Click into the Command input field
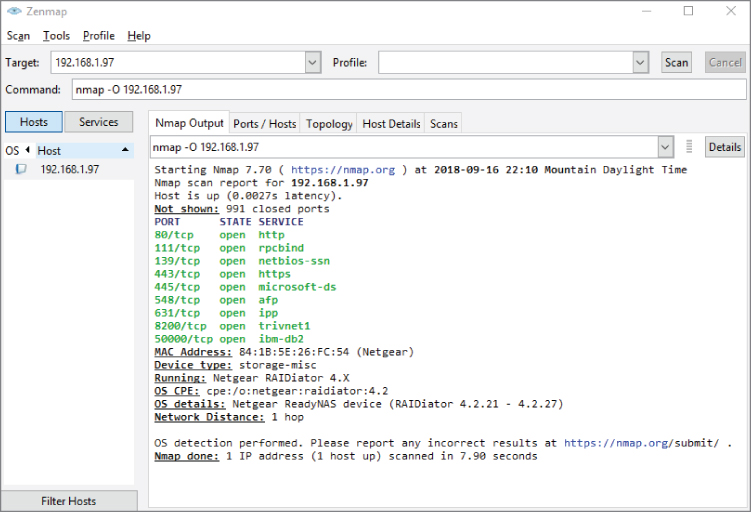Viewport: 751px width, 512px height. click(x=409, y=90)
